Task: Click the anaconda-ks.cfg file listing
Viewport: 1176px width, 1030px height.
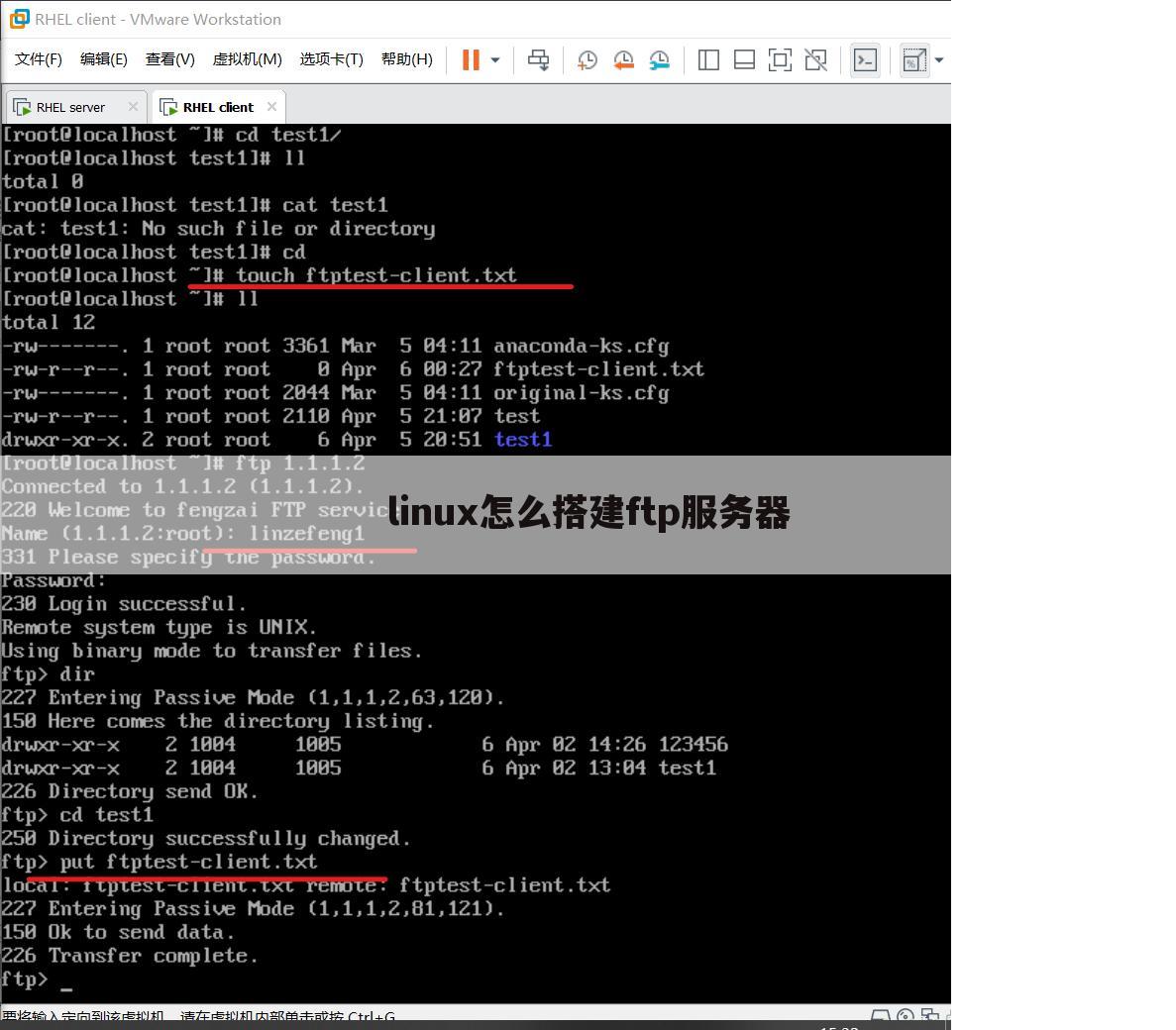Action: click(x=582, y=346)
